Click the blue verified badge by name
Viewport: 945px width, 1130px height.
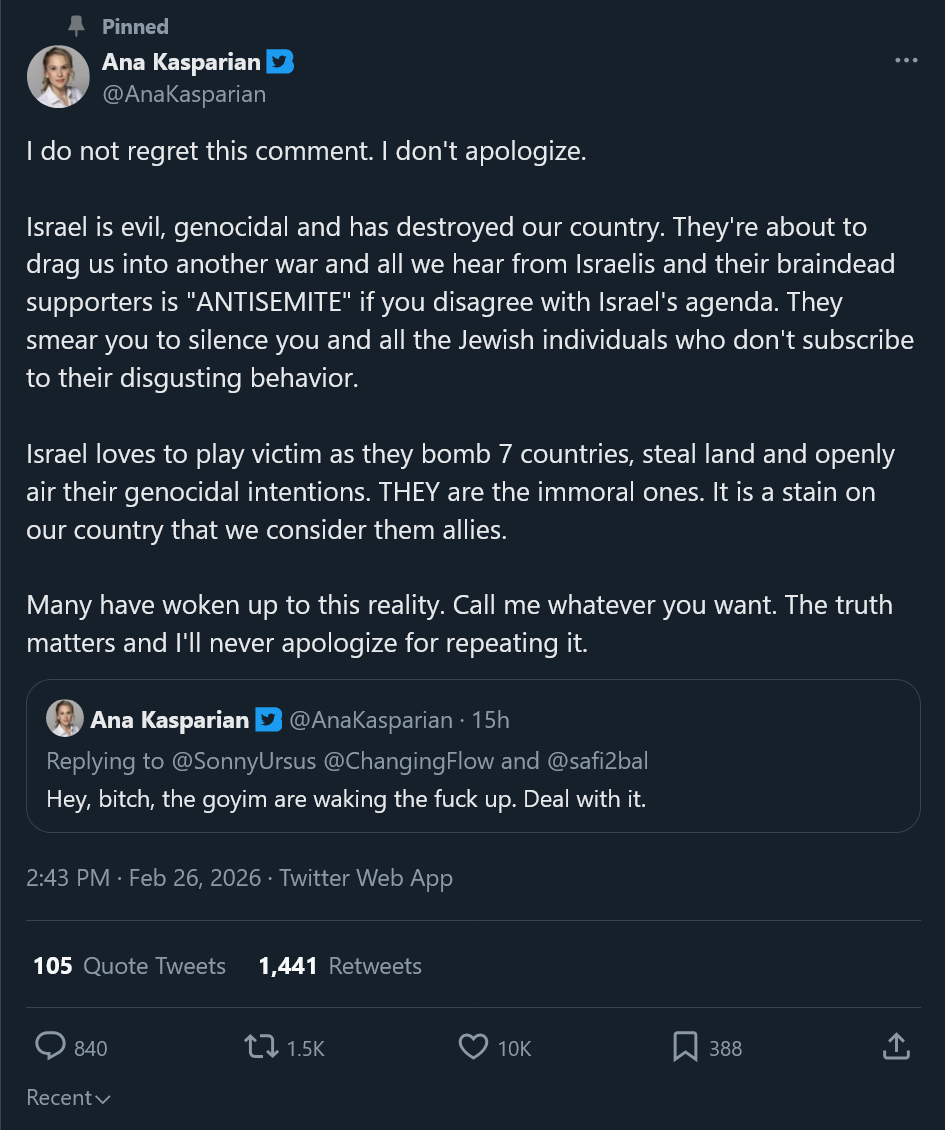(281, 62)
